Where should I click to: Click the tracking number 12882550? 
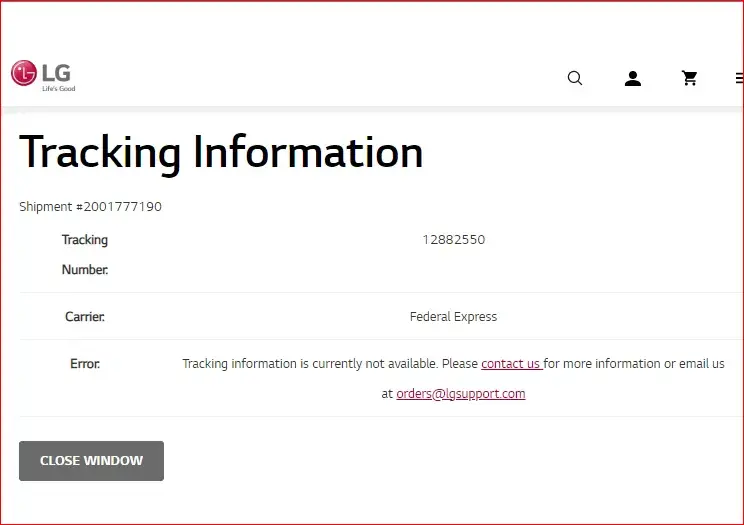pos(453,240)
